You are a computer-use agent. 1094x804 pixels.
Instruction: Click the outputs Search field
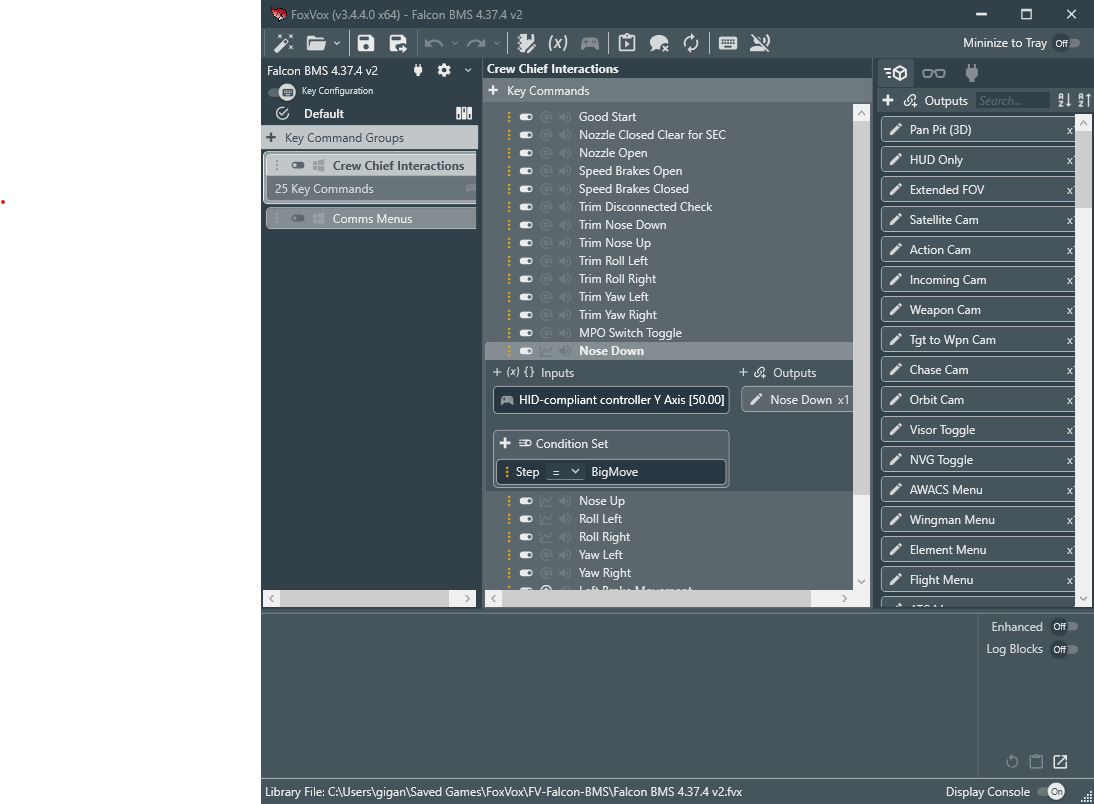(1012, 100)
